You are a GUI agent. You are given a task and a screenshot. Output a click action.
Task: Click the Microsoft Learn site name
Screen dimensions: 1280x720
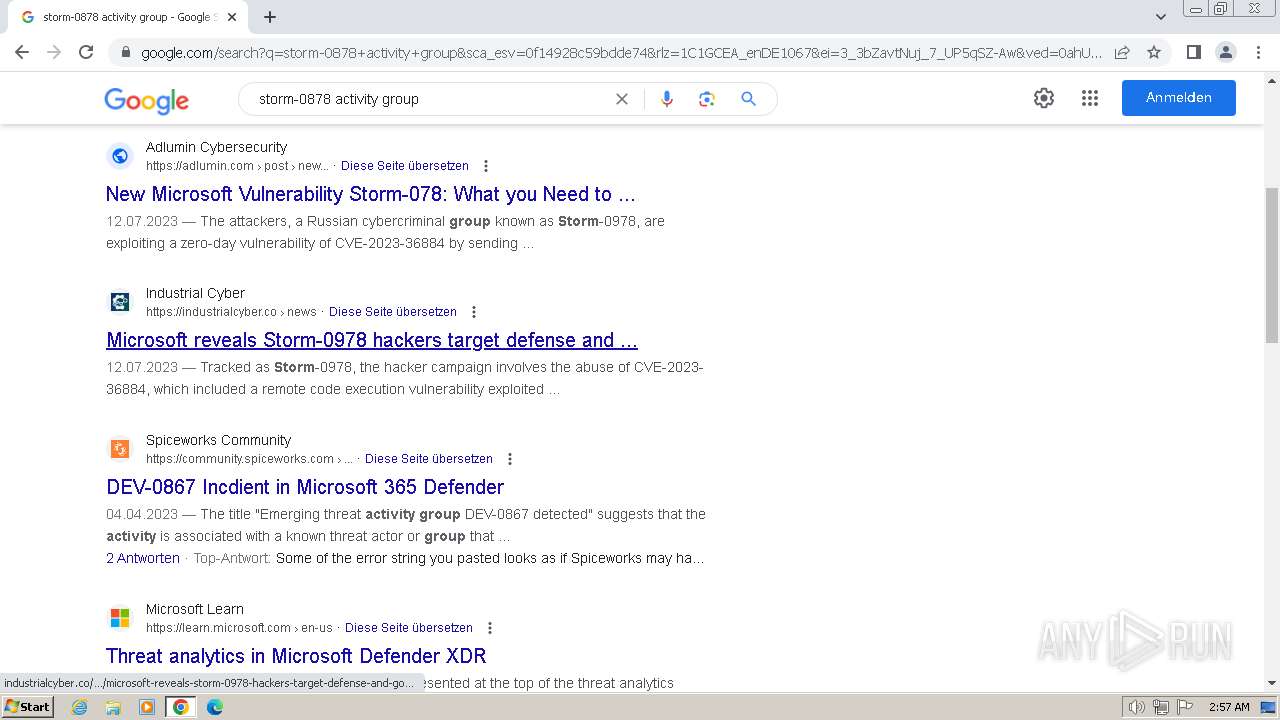pyautogui.click(x=195, y=609)
